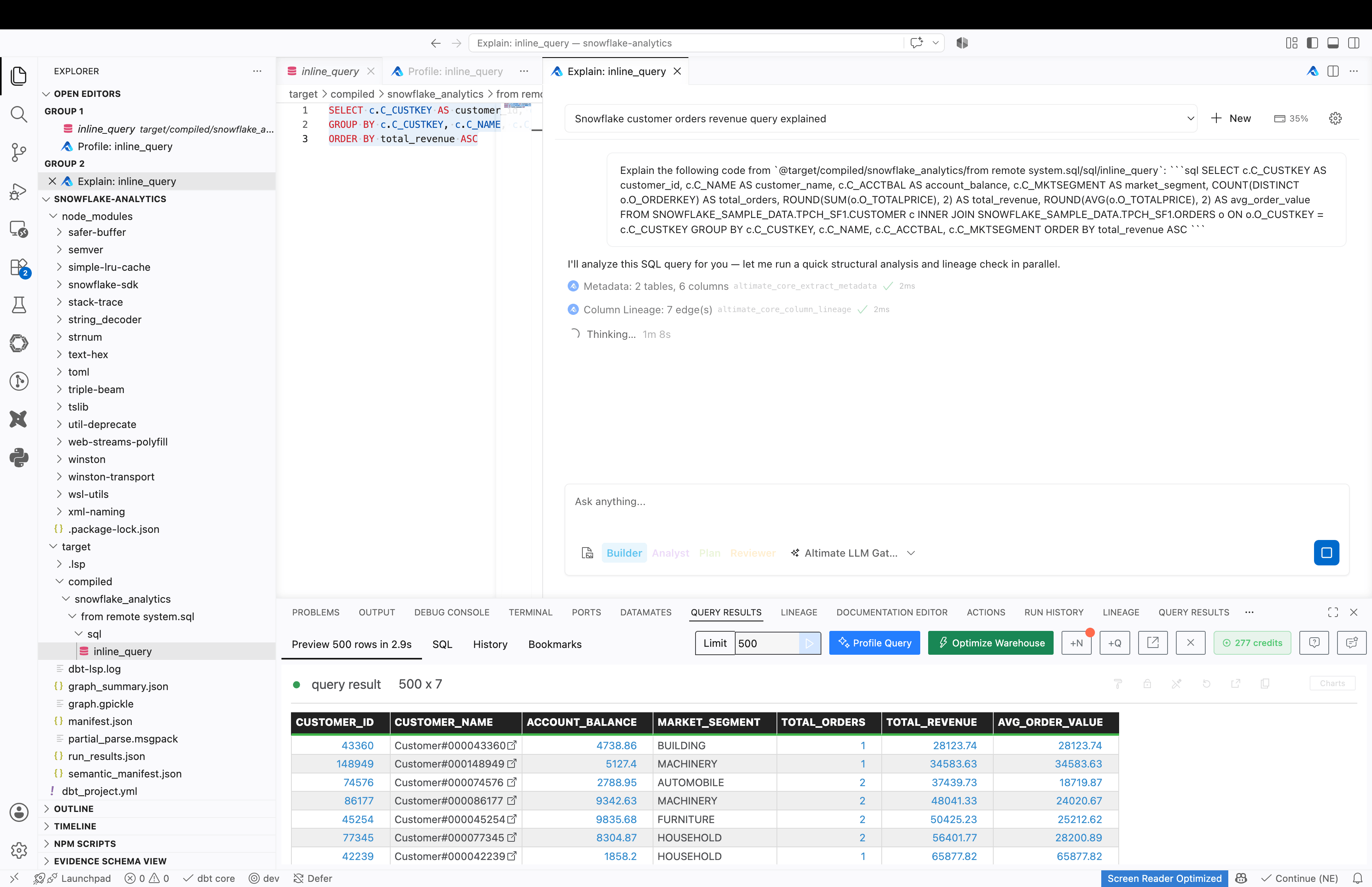
Task: Click the +Q button in results toolbar
Action: click(1115, 643)
